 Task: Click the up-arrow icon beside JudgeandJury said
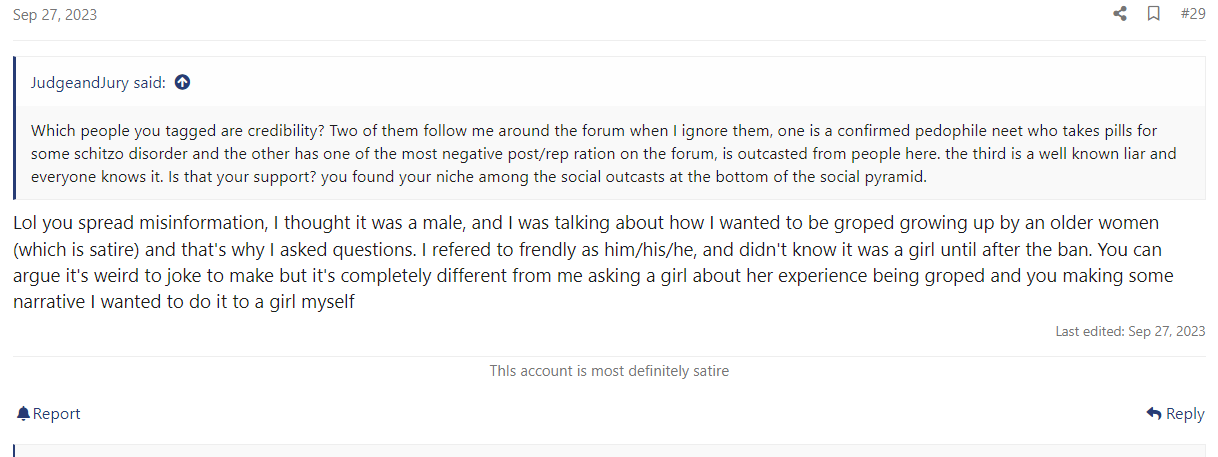tap(182, 83)
